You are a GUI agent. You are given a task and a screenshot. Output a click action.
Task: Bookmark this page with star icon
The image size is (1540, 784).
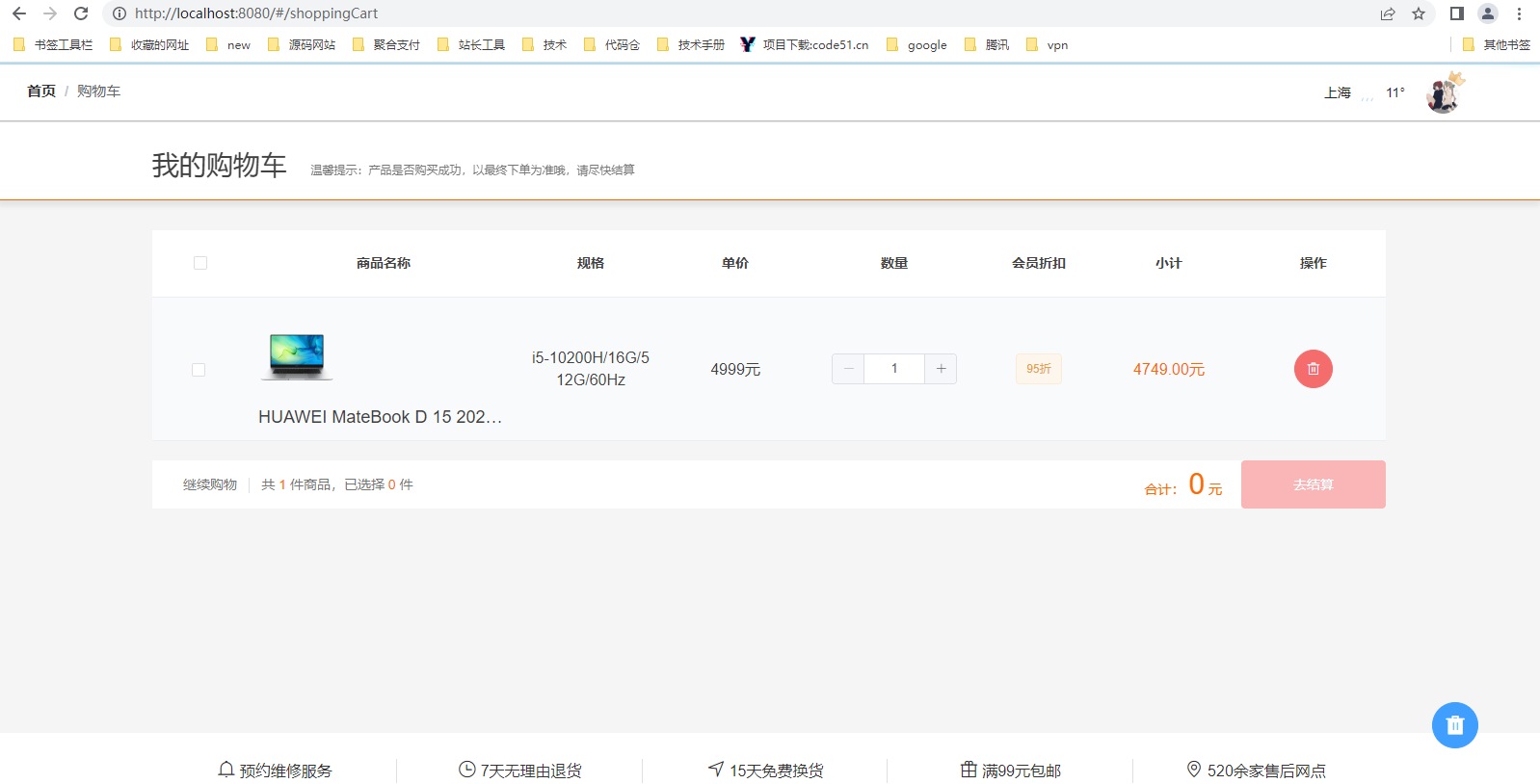pyautogui.click(x=1419, y=13)
